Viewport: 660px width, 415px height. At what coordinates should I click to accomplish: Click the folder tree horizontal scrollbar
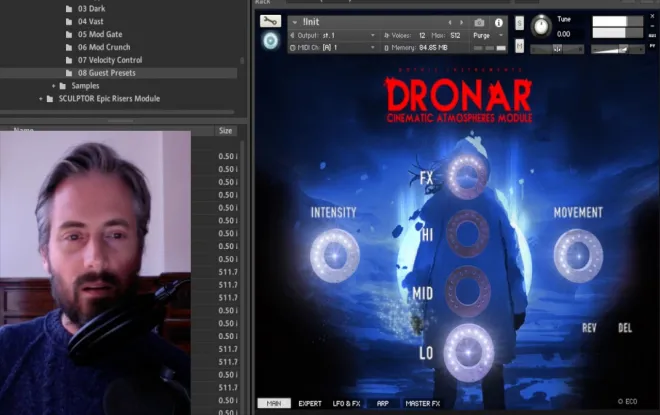(117, 112)
